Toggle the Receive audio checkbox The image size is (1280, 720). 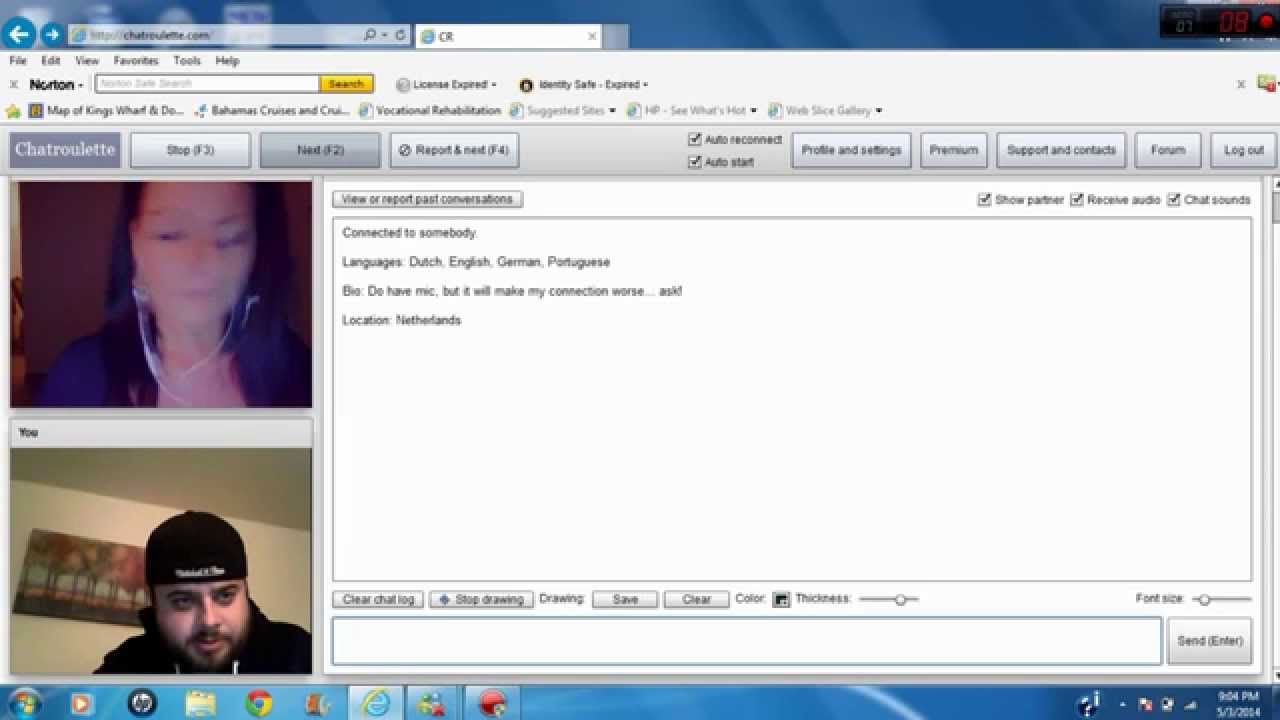pyautogui.click(x=1077, y=200)
